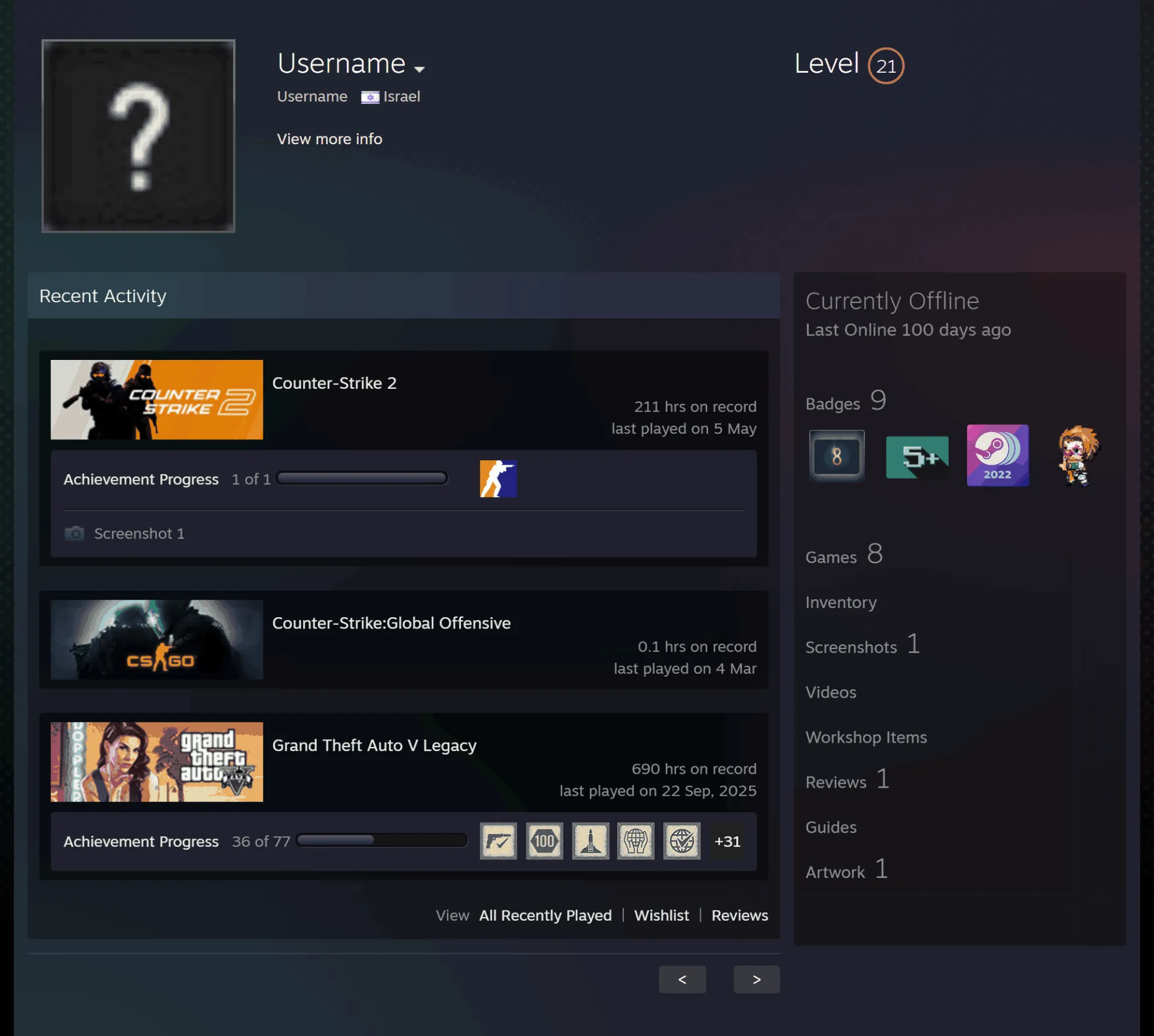This screenshot has height=1036, width=1154.
Task: Open the GTA V globe achievement icon
Action: click(x=636, y=841)
